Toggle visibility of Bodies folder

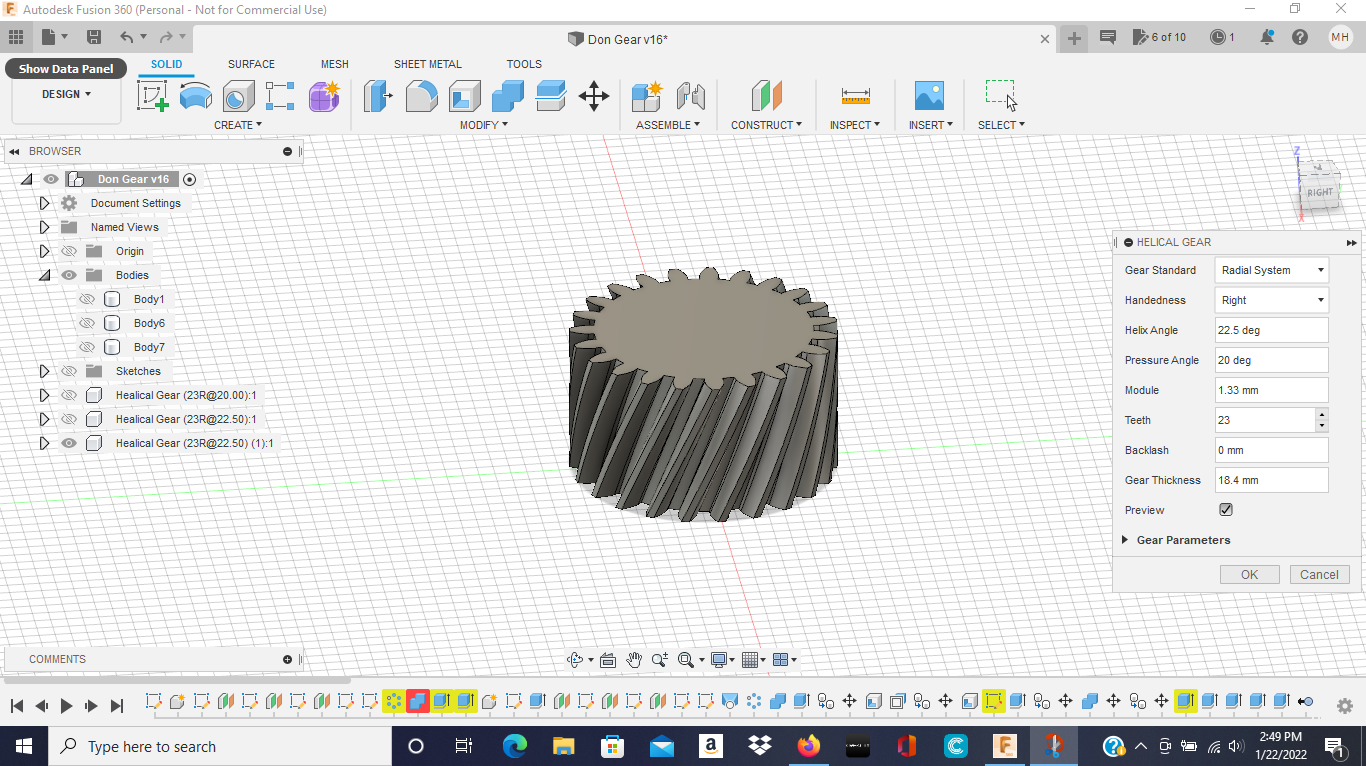69,275
